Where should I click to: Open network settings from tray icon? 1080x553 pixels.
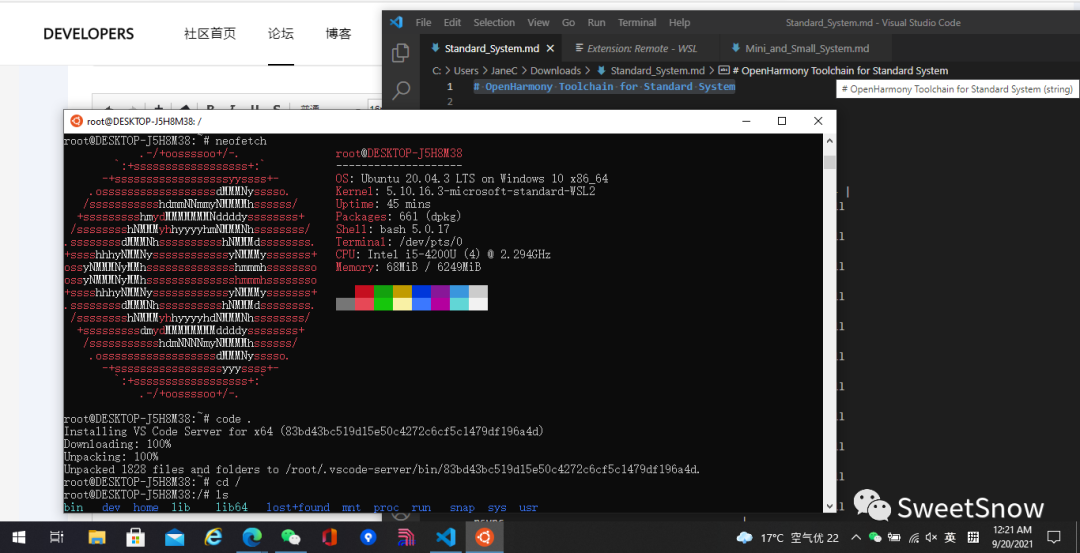pyautogui.click(x=913, y=537)
